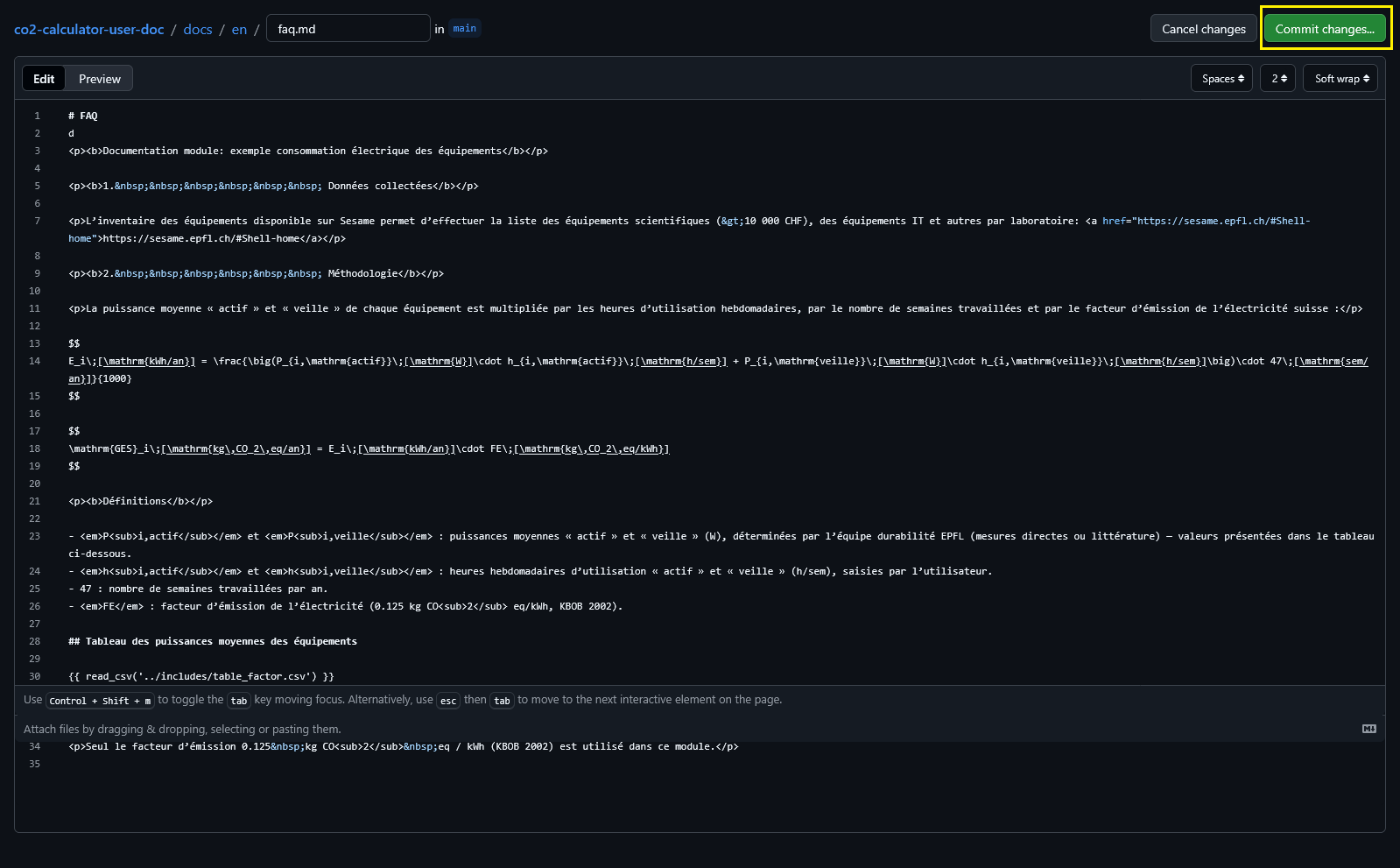The image size is (1400, 868).
Task: Click the 'Attach files by dragging' area
Action: pos(182,729)
